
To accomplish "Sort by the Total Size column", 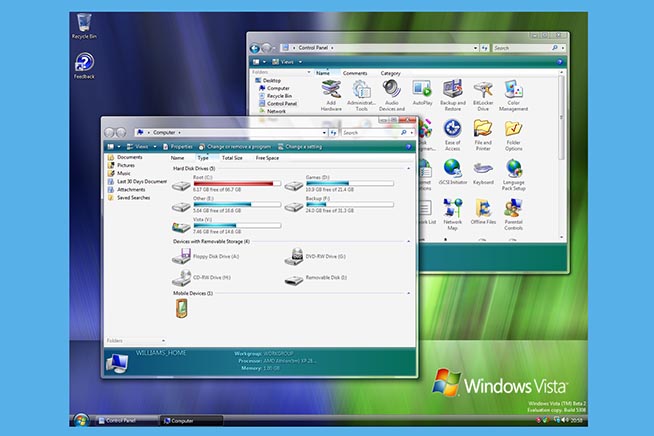I will click(x=232, y=158).
